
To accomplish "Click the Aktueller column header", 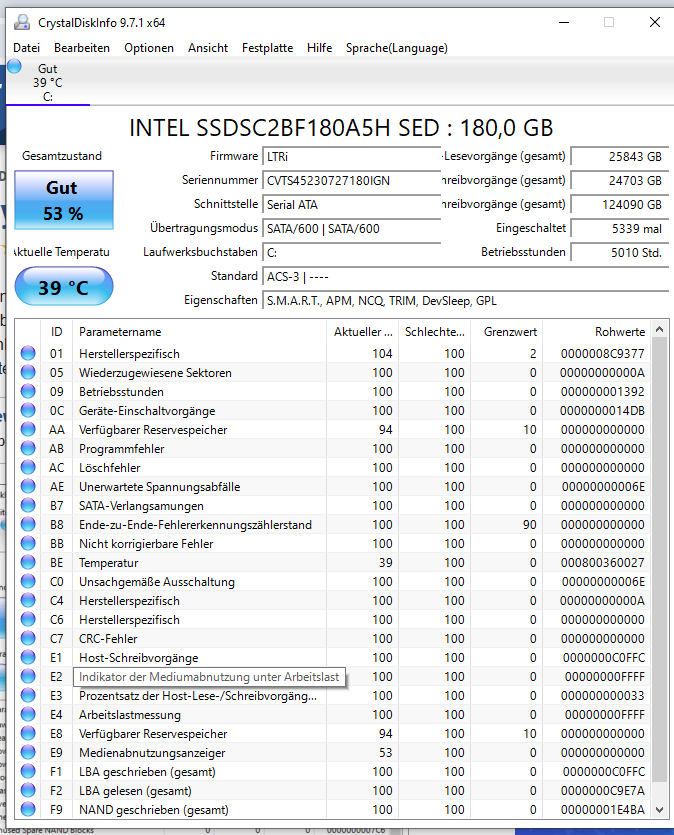I will pos(363,332).
